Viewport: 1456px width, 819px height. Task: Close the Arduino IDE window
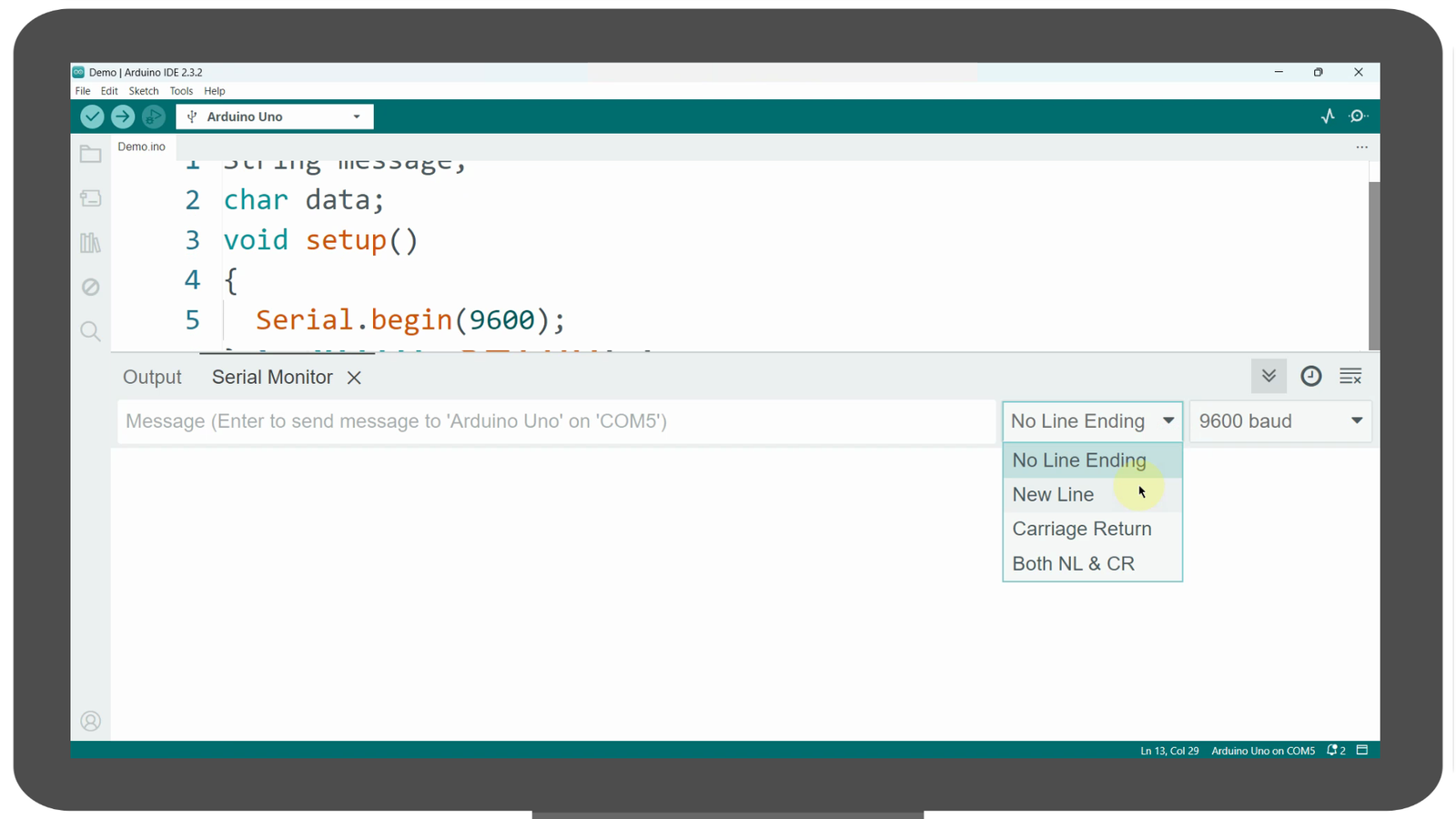pyautogui.click(x=1359, y=72)
